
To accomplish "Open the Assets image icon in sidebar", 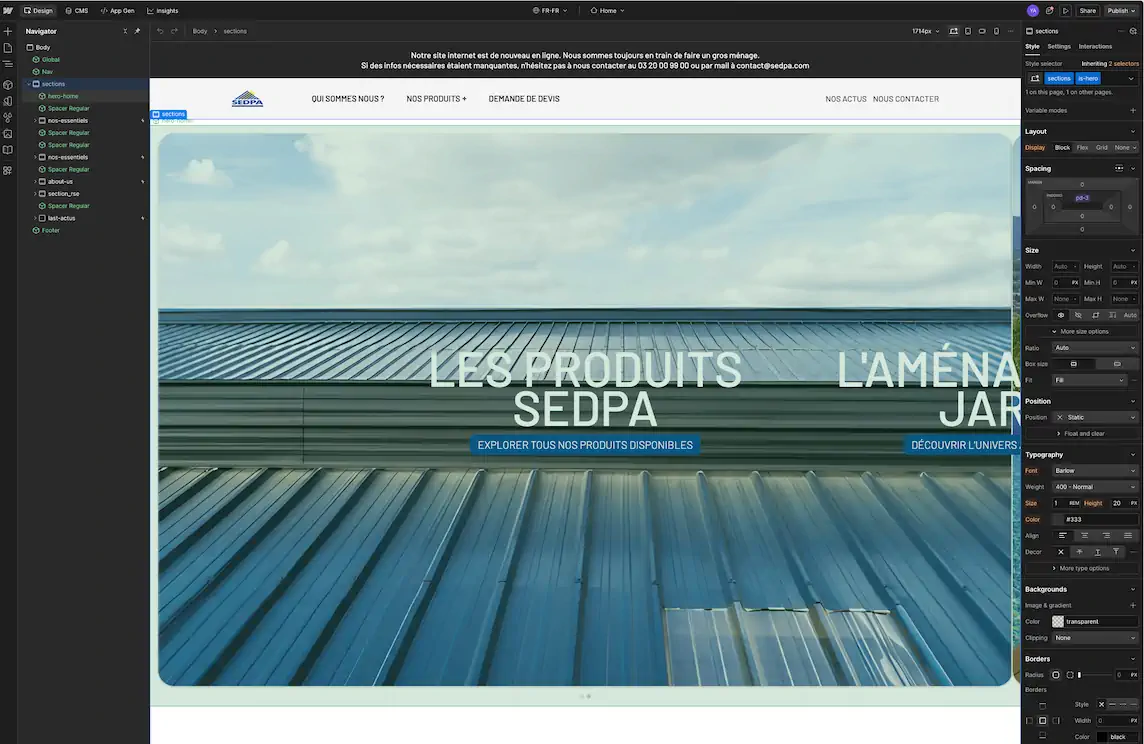I will click(8, 133).
